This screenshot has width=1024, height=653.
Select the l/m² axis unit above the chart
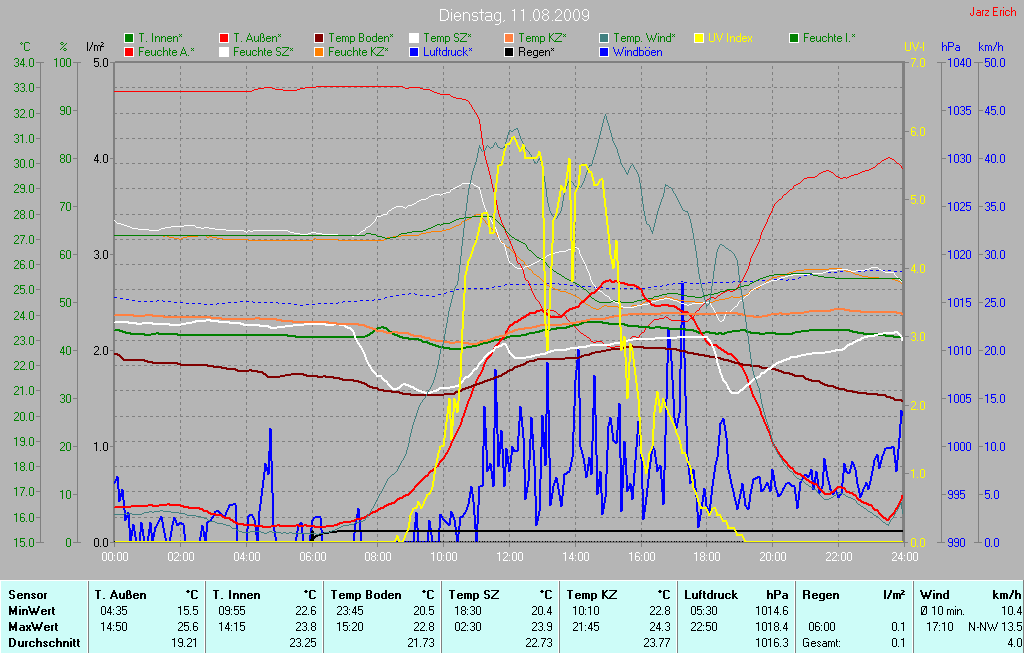95,47
